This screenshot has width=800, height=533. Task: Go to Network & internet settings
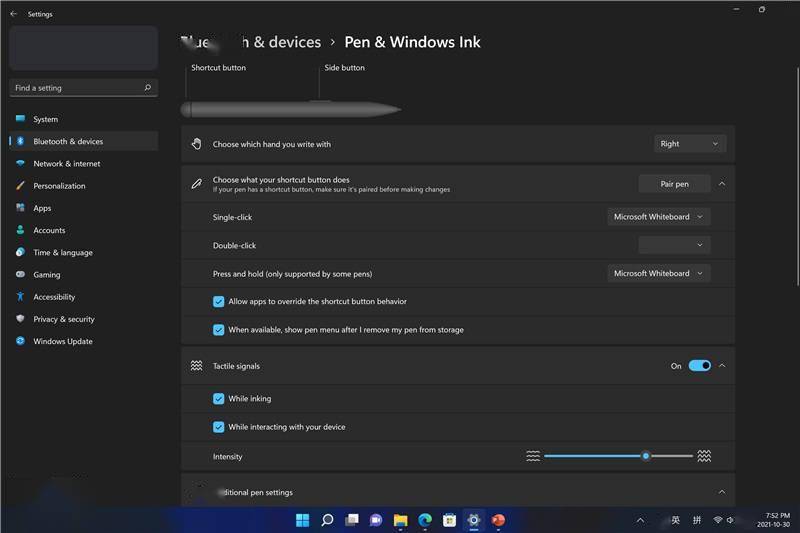[x=84, y=163]
